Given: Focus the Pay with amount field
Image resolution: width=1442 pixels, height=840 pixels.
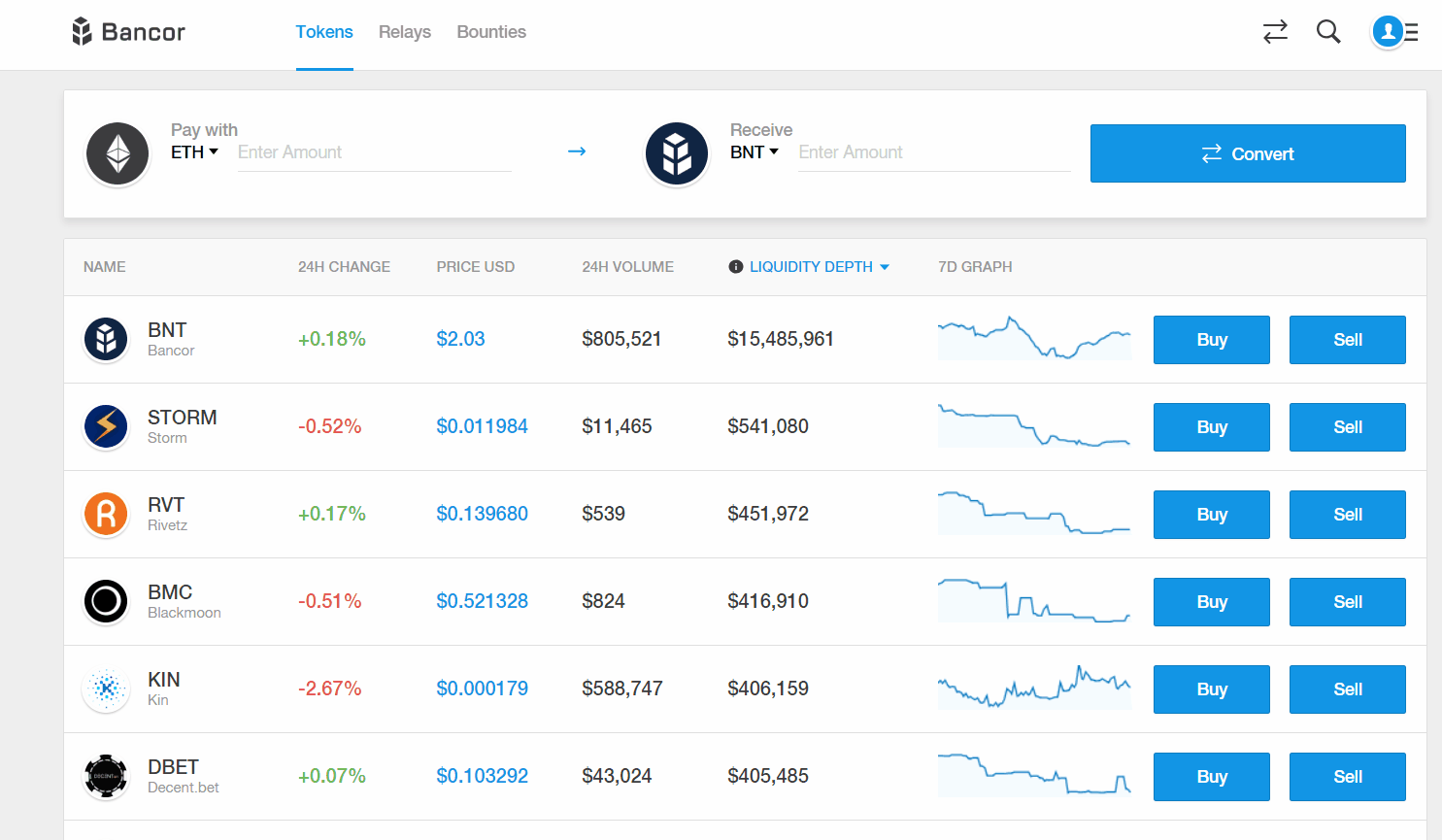Looking at the screenshot, I should pos(375,152).
